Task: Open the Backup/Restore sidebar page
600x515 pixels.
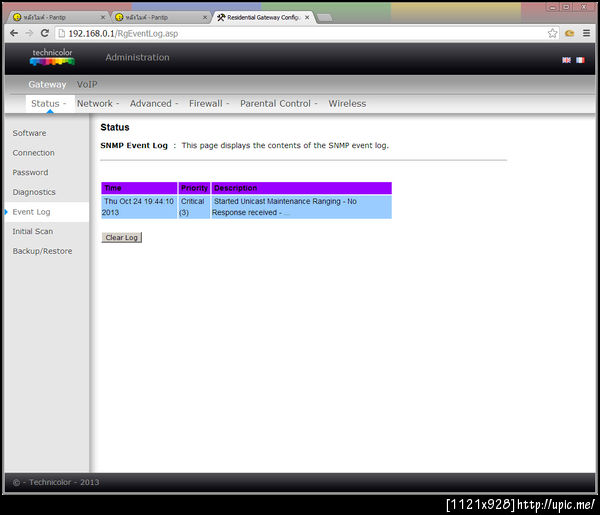Action: 42,251
